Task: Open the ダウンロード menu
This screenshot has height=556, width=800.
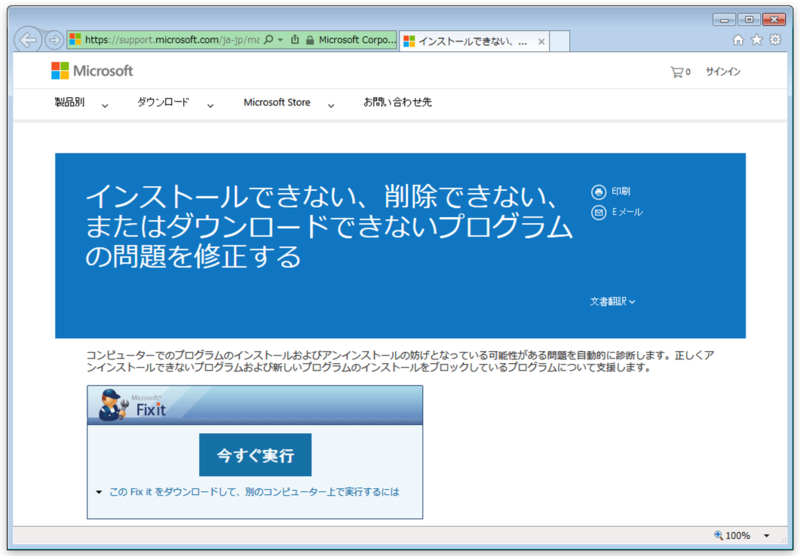Action: click(x=163, y=102)
